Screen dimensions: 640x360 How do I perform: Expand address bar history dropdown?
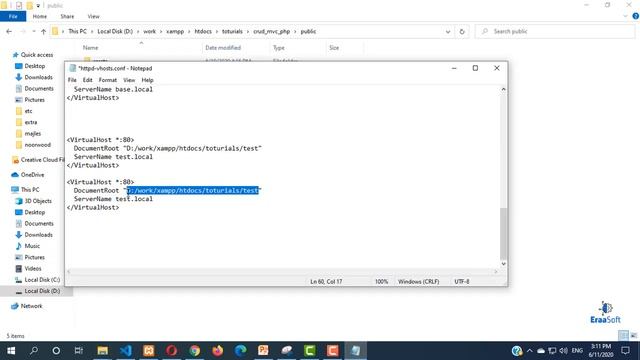coord(448,31)
